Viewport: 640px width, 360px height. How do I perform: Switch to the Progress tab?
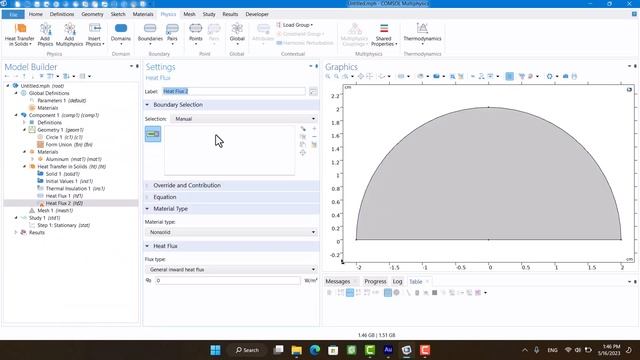pyautogui.click(x=375, y=282)
